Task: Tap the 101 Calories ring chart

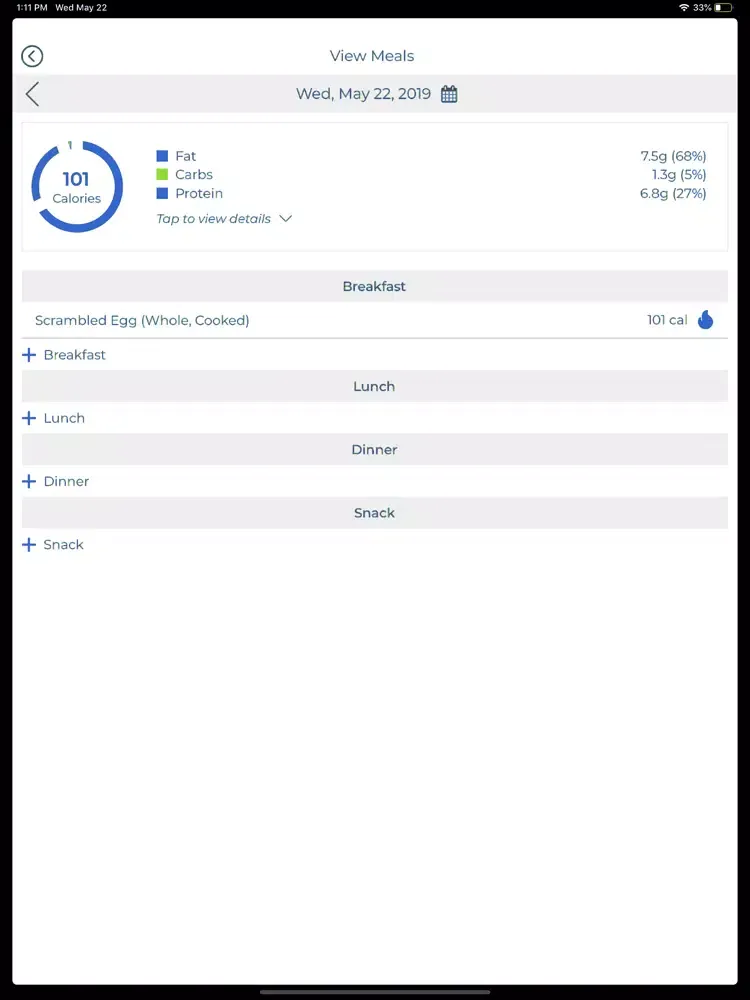Action: 77,187
